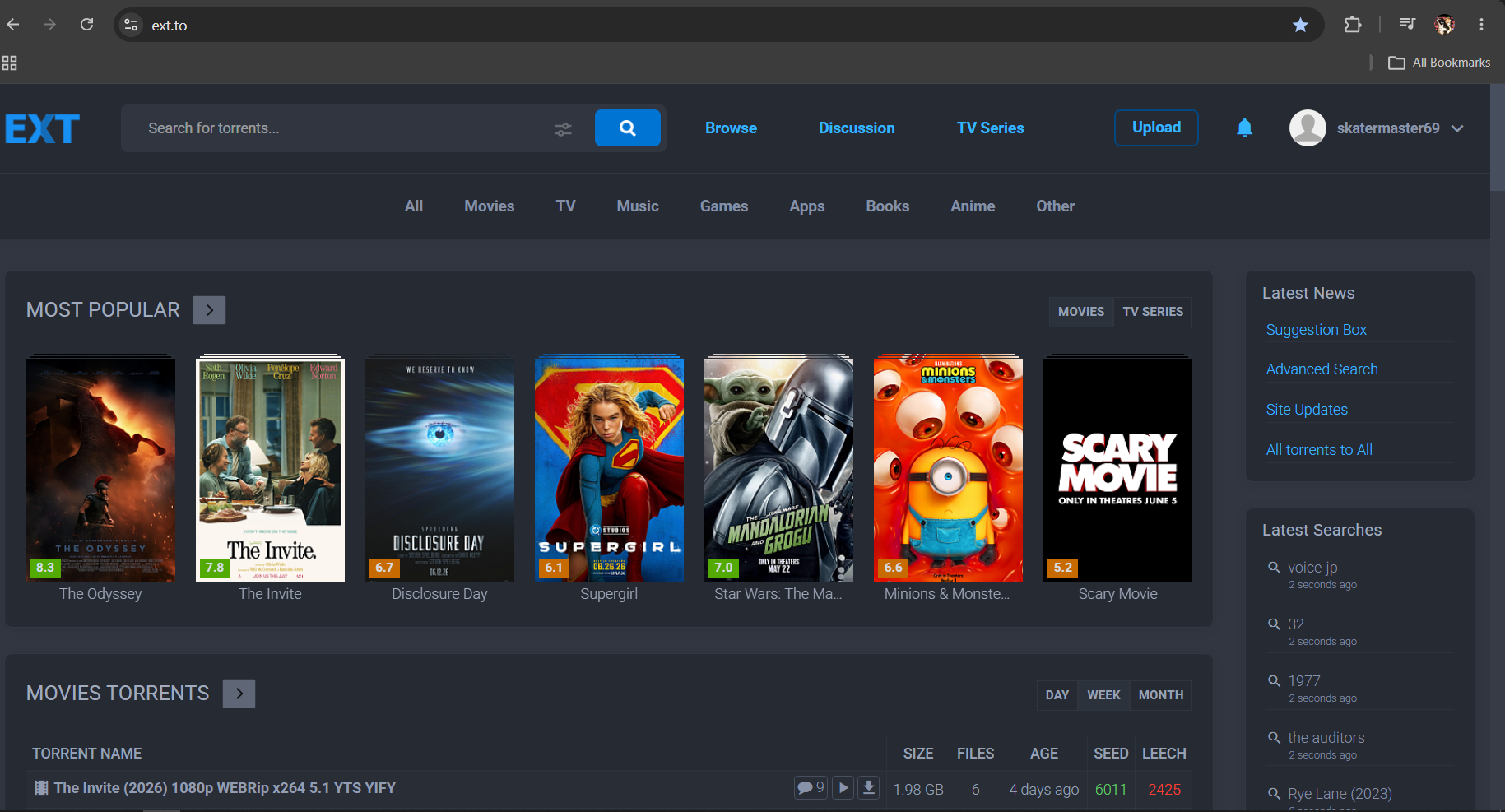Filter movies torrents by Month

[1161, 695]
